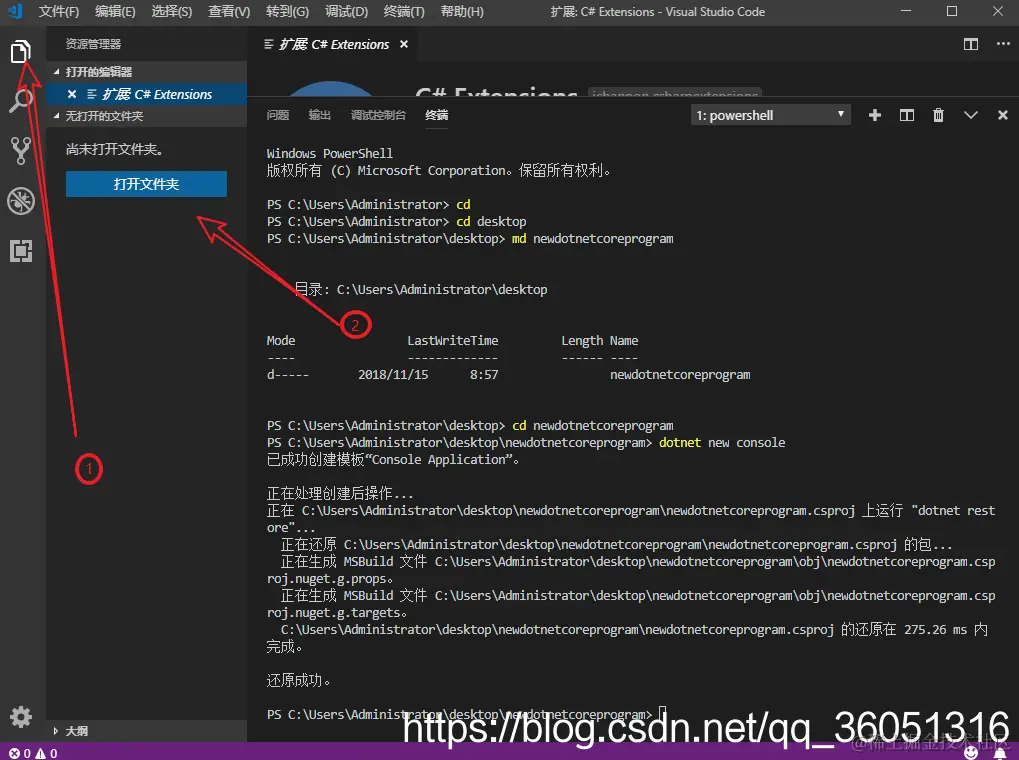The height and width of the screenshot is (760, 1019).
Task: Open the terminal selector powershell dropdown
Action: pos(770,115)
